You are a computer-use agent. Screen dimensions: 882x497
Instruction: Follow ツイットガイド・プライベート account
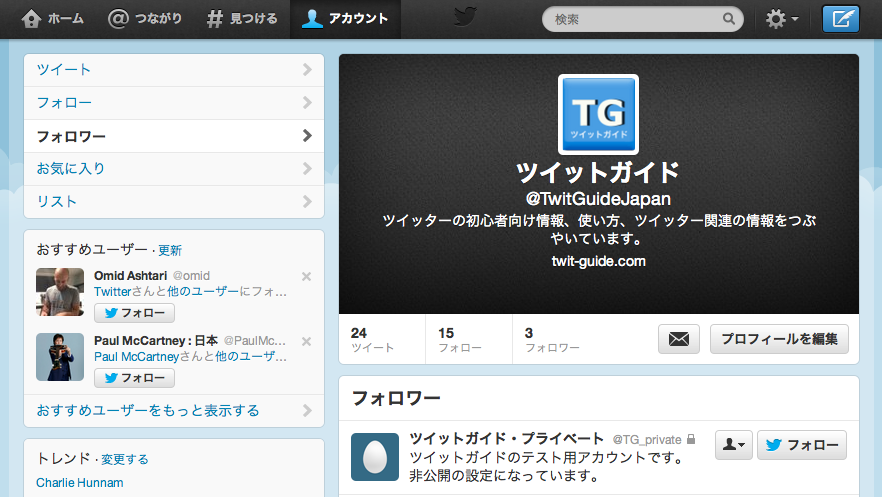point(802,445)
